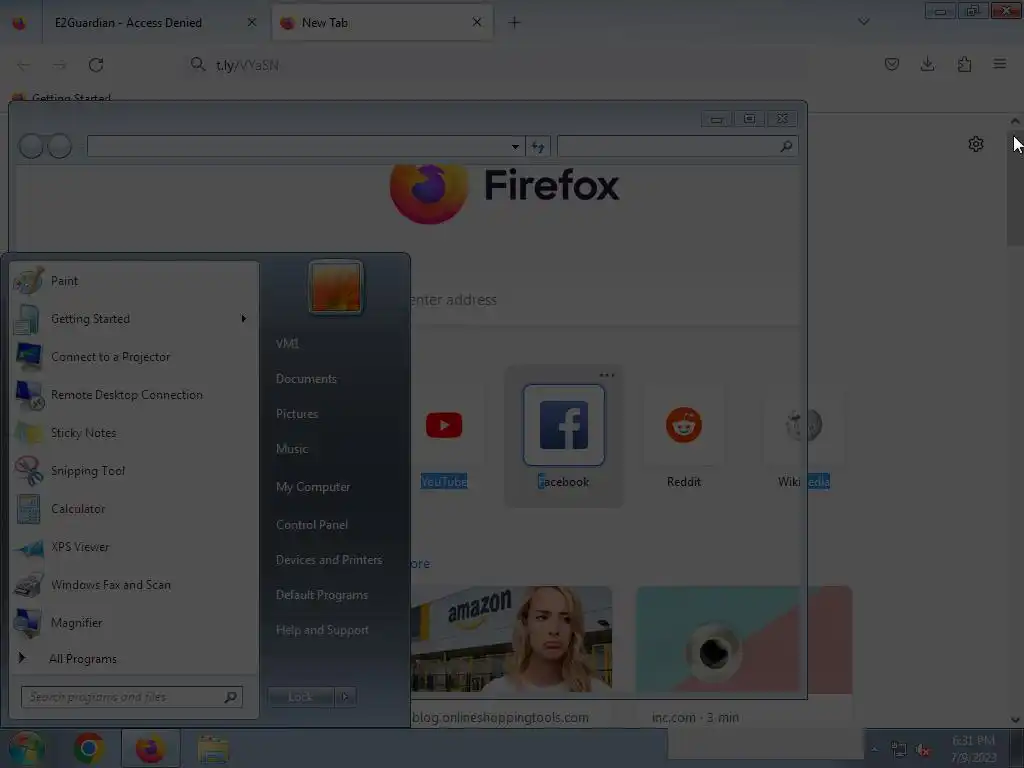Launch Sticky Notes
Image resolution: width=1024 pixels, height=768 pixels.
click(134, 432)
